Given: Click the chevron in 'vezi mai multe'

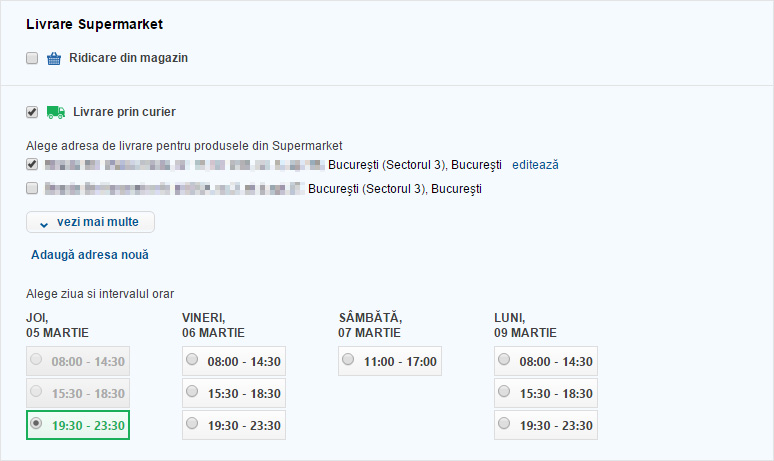Looking at the screenshot, I should pyautogui.click(x=44, y=222).
